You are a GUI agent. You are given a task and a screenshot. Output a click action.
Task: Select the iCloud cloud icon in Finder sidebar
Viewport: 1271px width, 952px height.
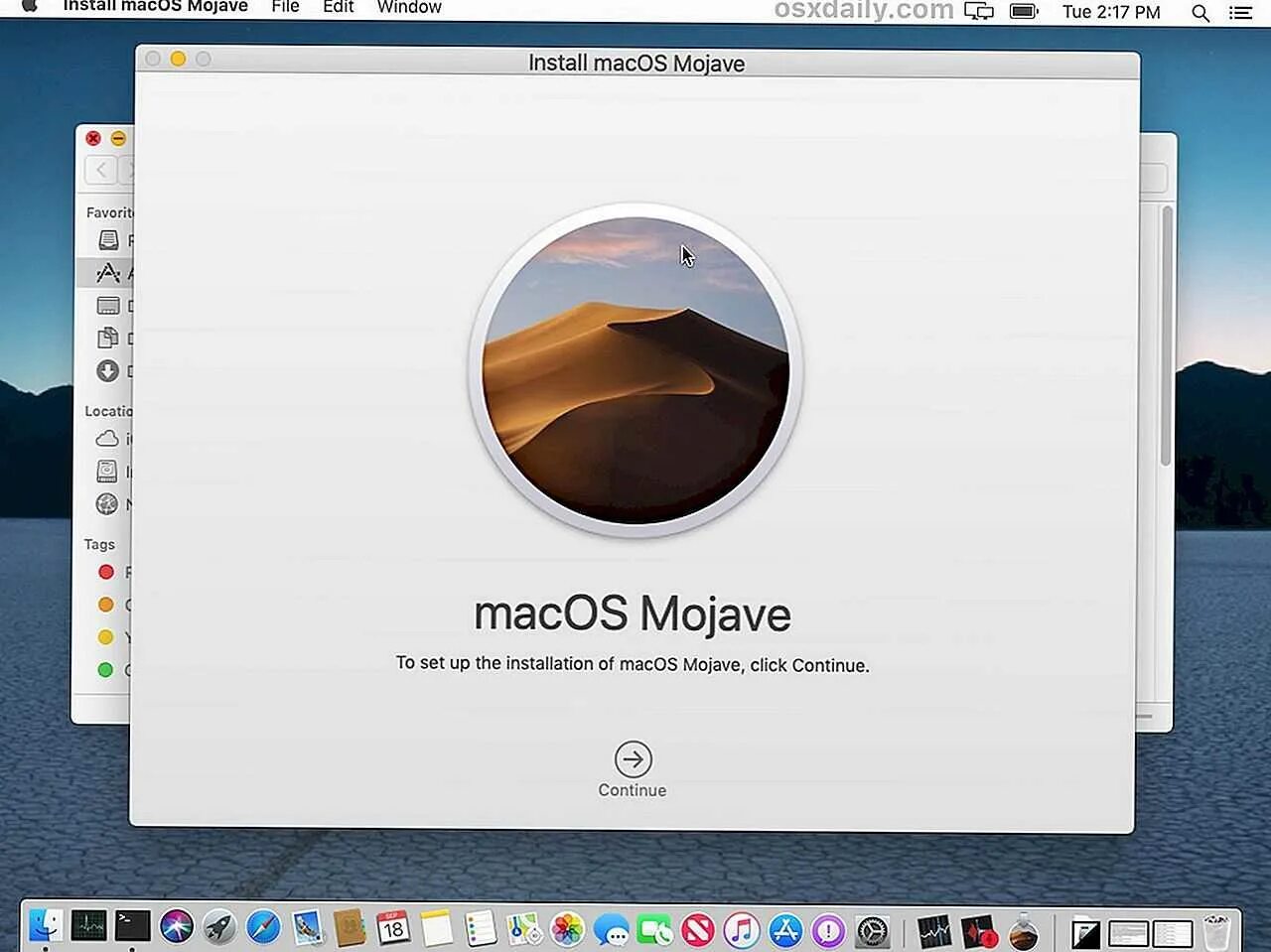[107, 438]
